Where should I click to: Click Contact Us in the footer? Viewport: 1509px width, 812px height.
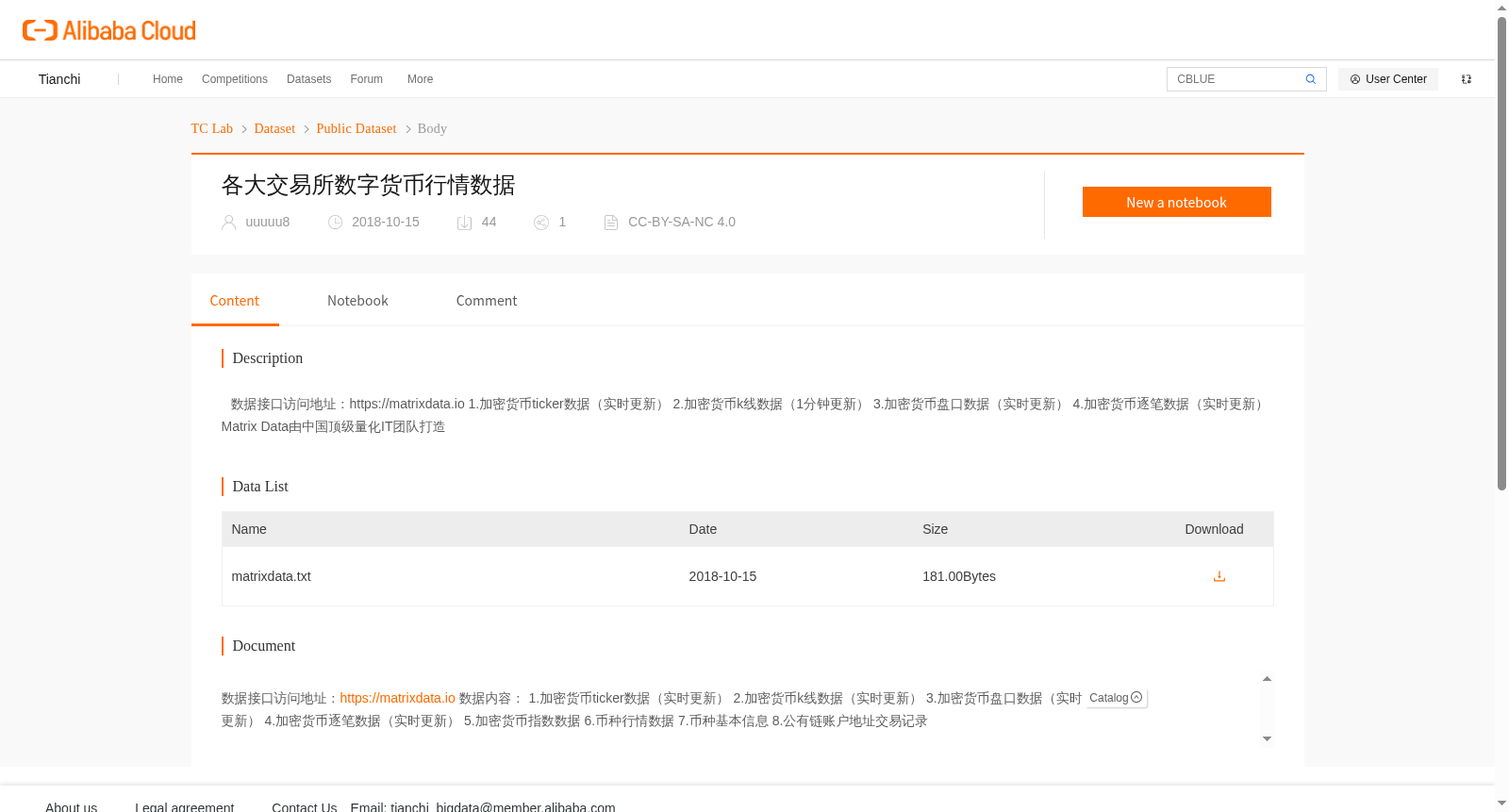(x=304, y=807)
